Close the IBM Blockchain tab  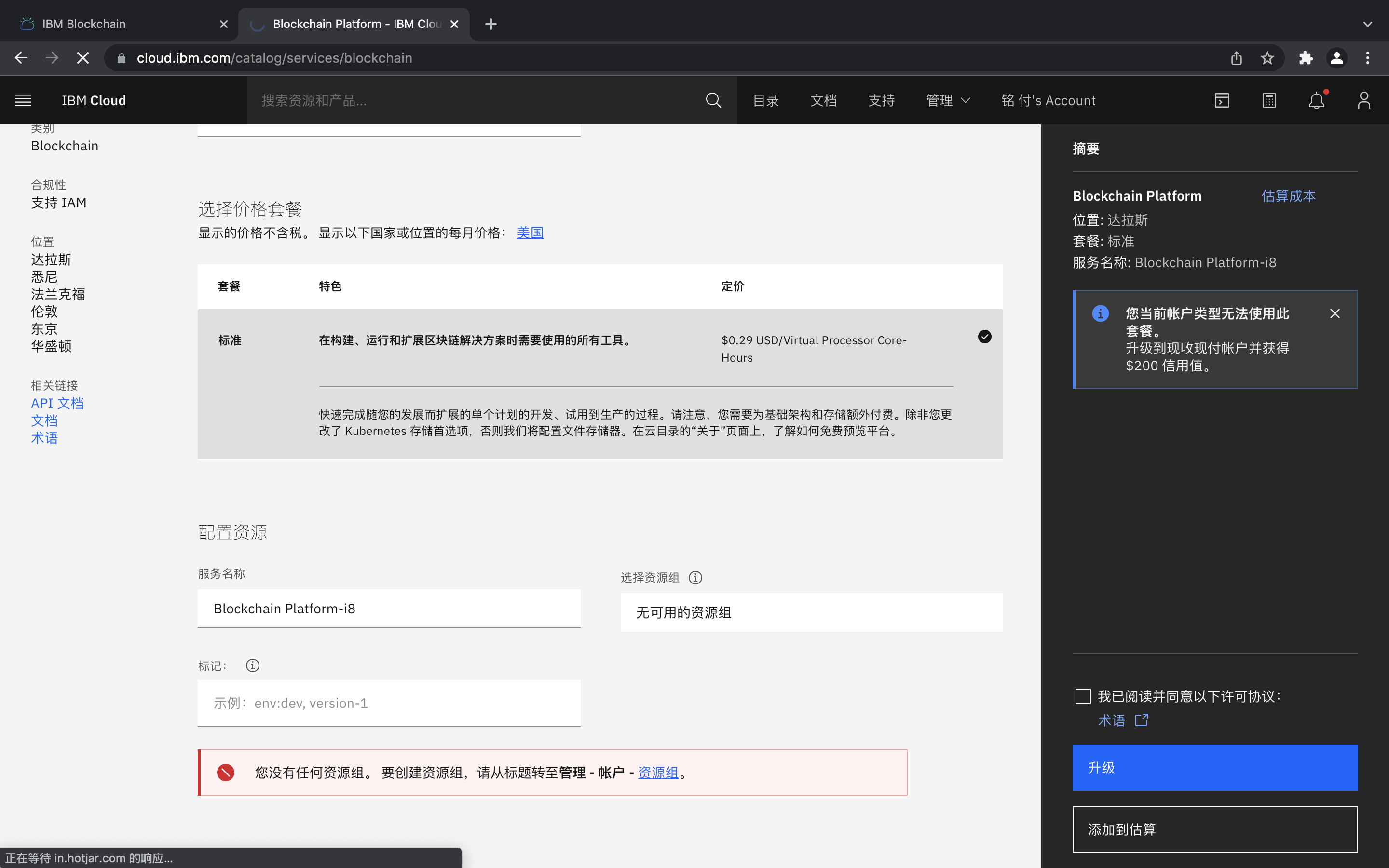click(x=224, y=24)
